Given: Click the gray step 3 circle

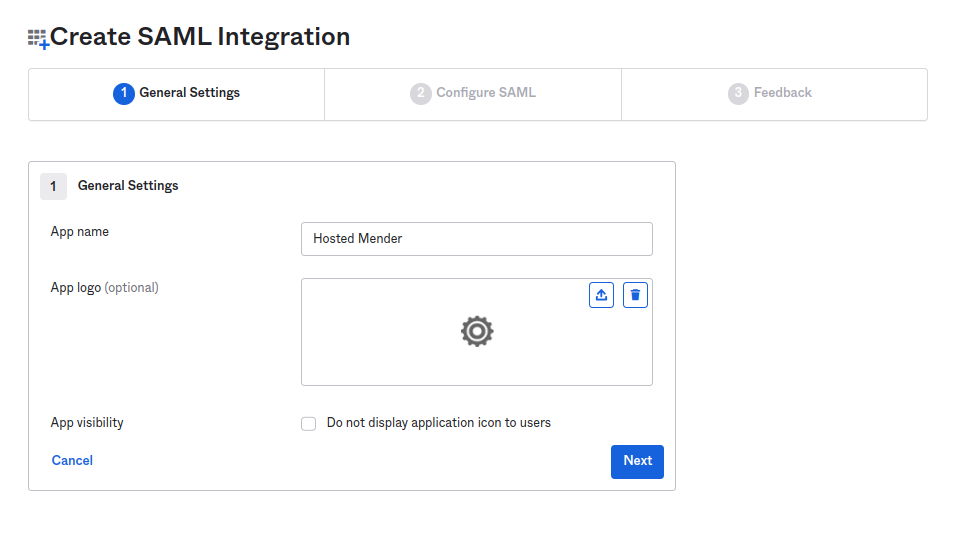Looking at the screenshot, I should pyautogui.click(x=738, y=94).
